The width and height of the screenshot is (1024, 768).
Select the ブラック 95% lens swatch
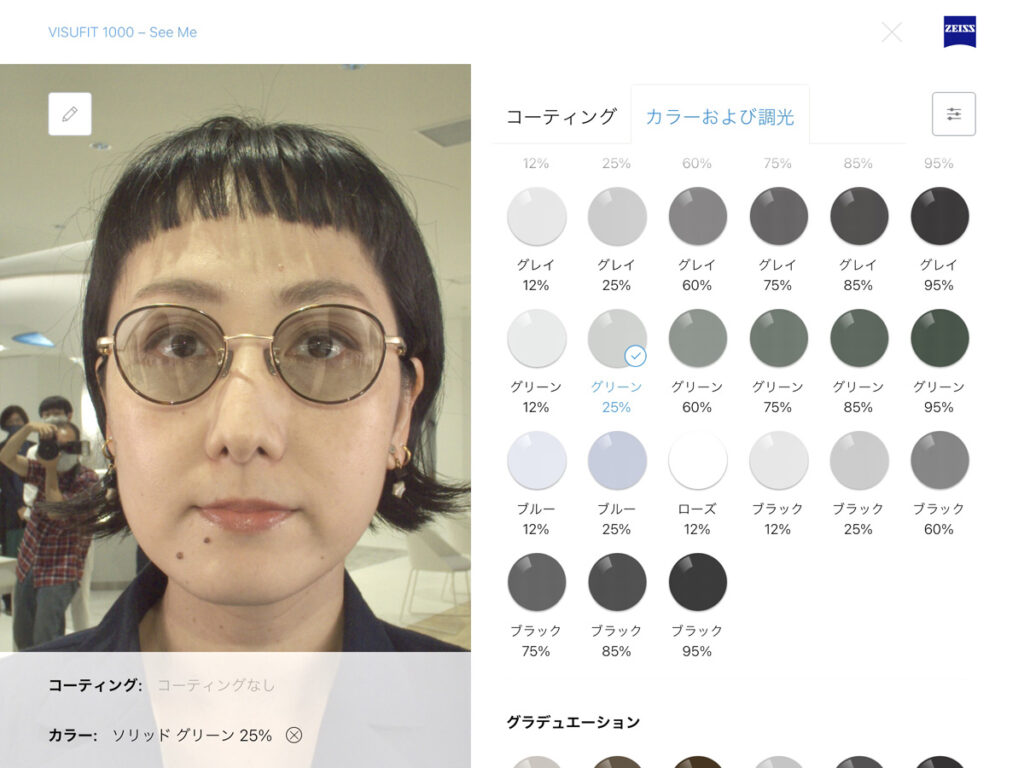click(x=697, y=583)
